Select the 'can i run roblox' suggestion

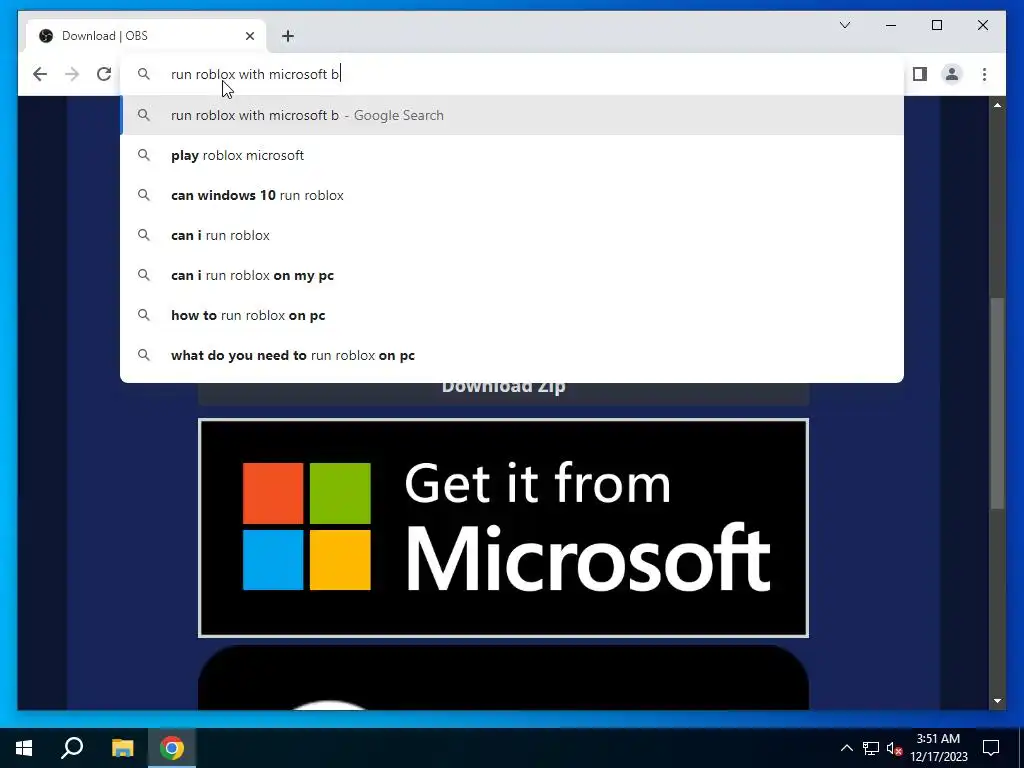point(513,235)
